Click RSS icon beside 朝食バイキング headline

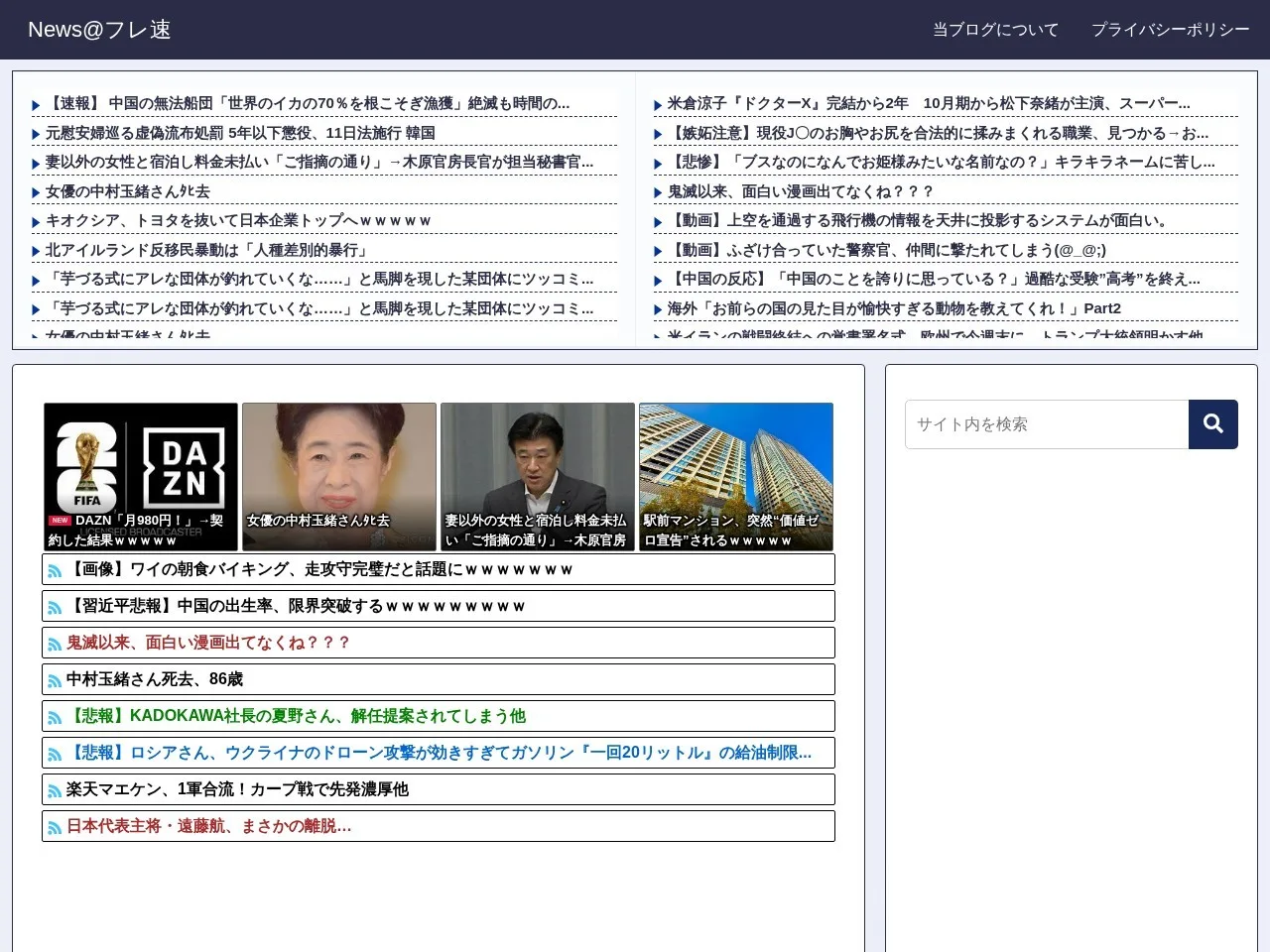click(56, 571)
